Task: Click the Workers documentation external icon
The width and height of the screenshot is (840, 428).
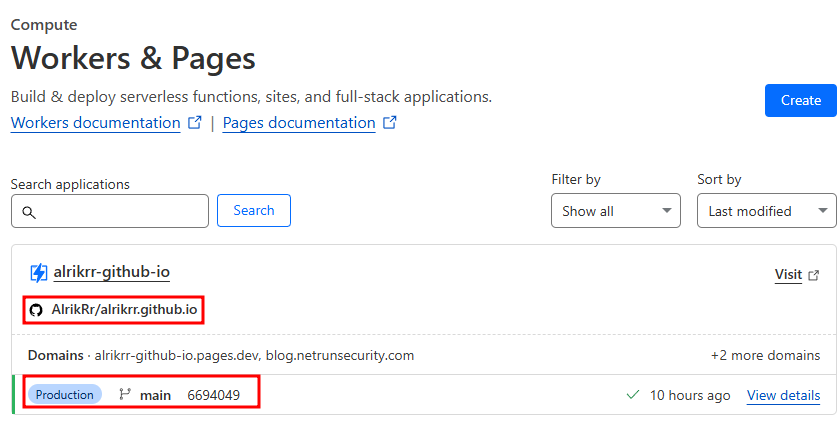Action: tap(195, 123)
